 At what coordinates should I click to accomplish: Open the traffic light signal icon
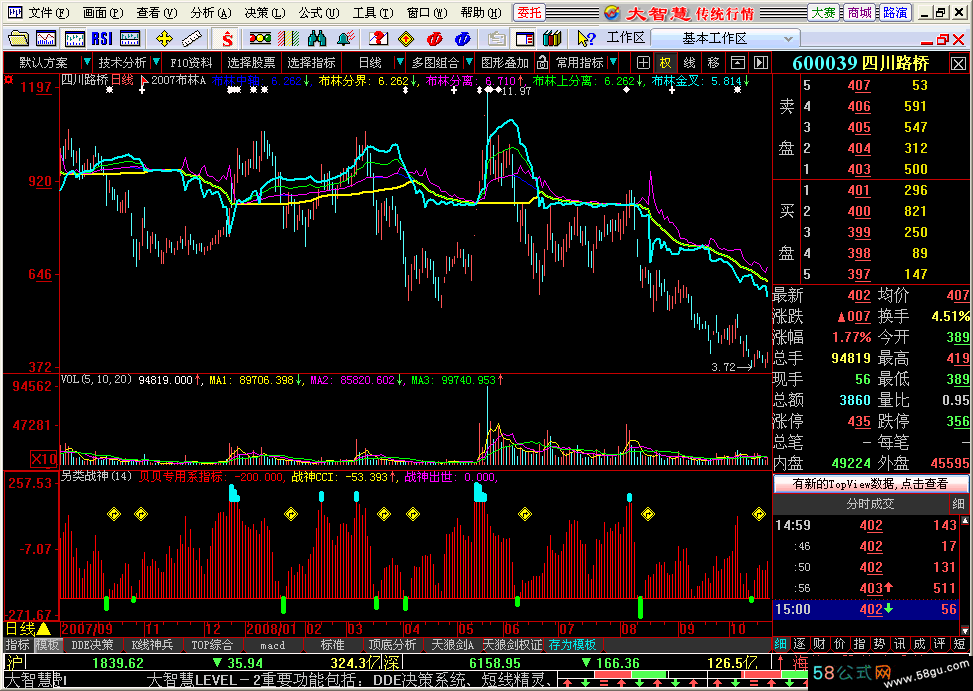[260, 38]
